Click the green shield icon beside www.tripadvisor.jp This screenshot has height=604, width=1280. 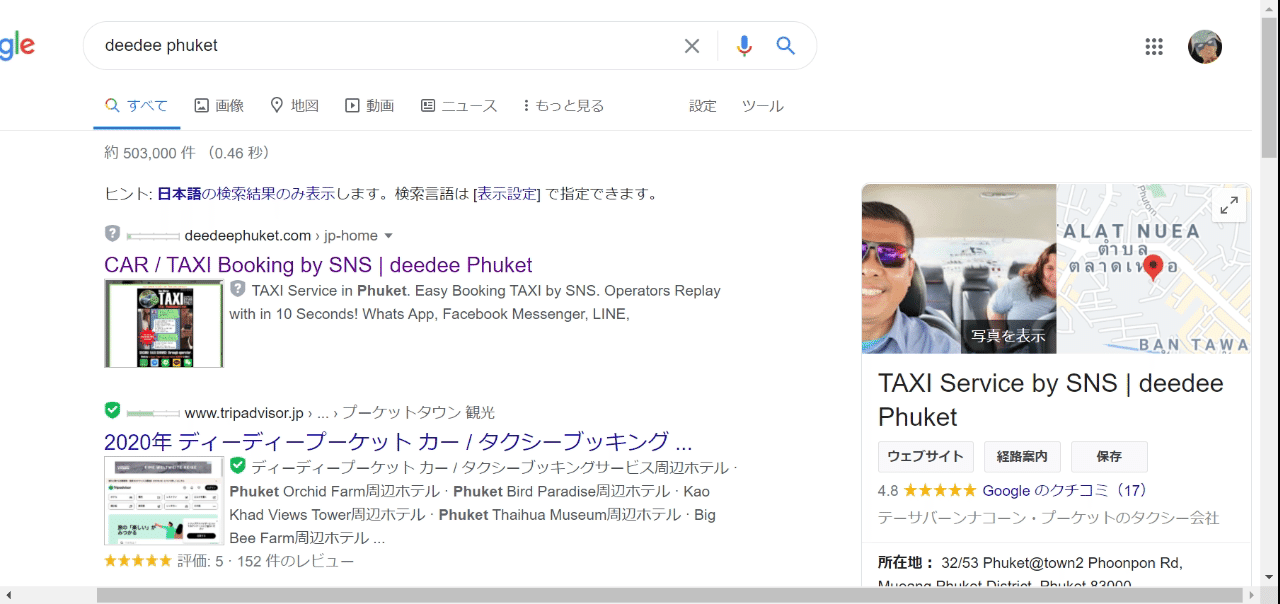click(x=112, y=410)
